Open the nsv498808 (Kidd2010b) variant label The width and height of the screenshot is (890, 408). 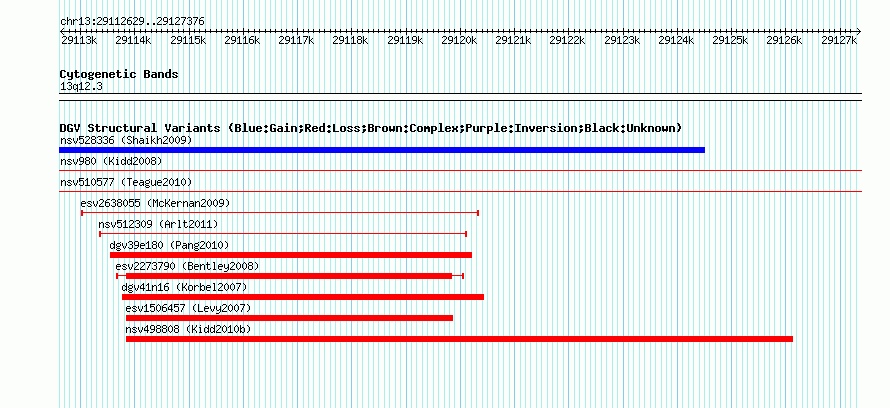188,329
